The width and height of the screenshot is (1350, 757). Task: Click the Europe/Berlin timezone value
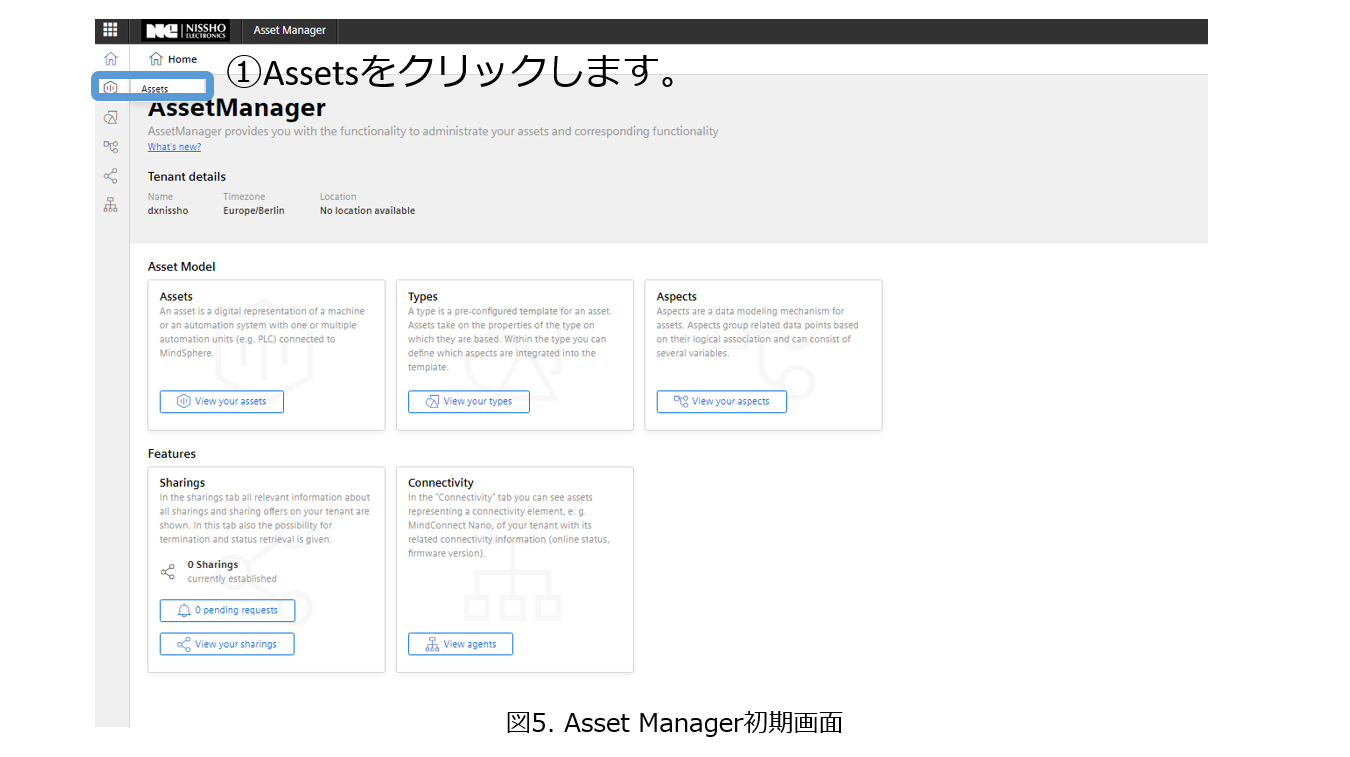(x=254, y=211)
